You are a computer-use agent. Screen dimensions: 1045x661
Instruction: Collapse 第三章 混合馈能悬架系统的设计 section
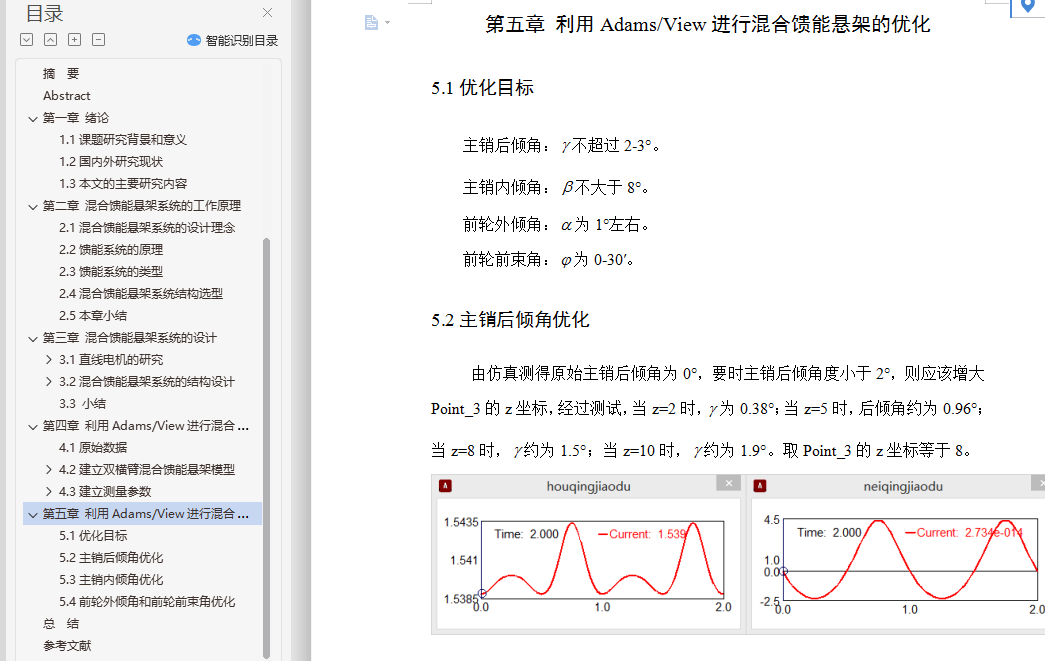[33, 338]
